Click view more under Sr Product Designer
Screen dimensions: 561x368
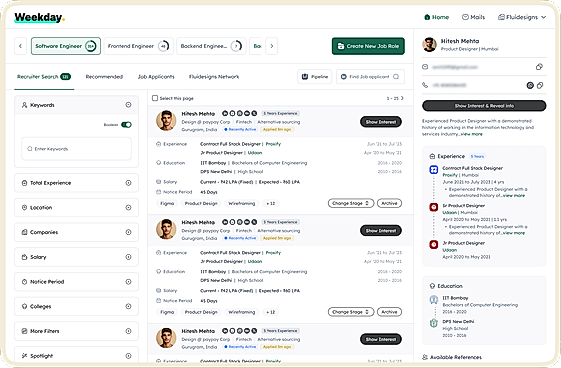click(x=514, y=233)
